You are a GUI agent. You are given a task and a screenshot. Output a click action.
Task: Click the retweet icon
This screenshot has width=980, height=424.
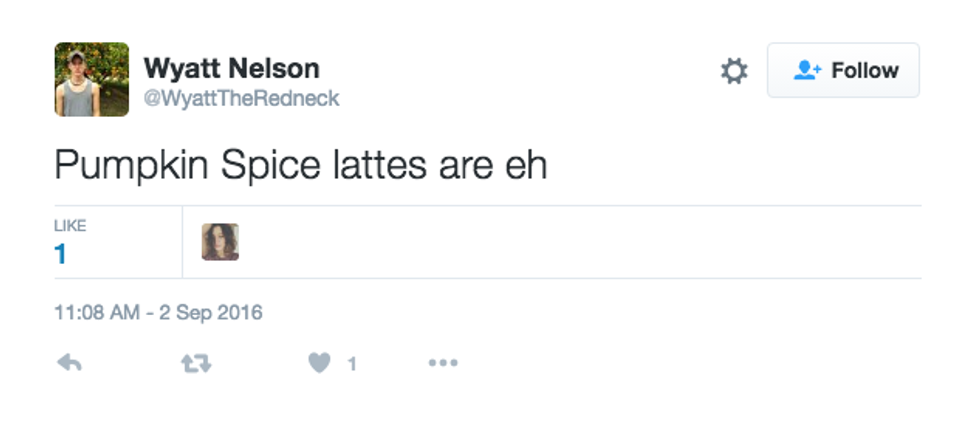pyautogui.click(x=195, y=364)
